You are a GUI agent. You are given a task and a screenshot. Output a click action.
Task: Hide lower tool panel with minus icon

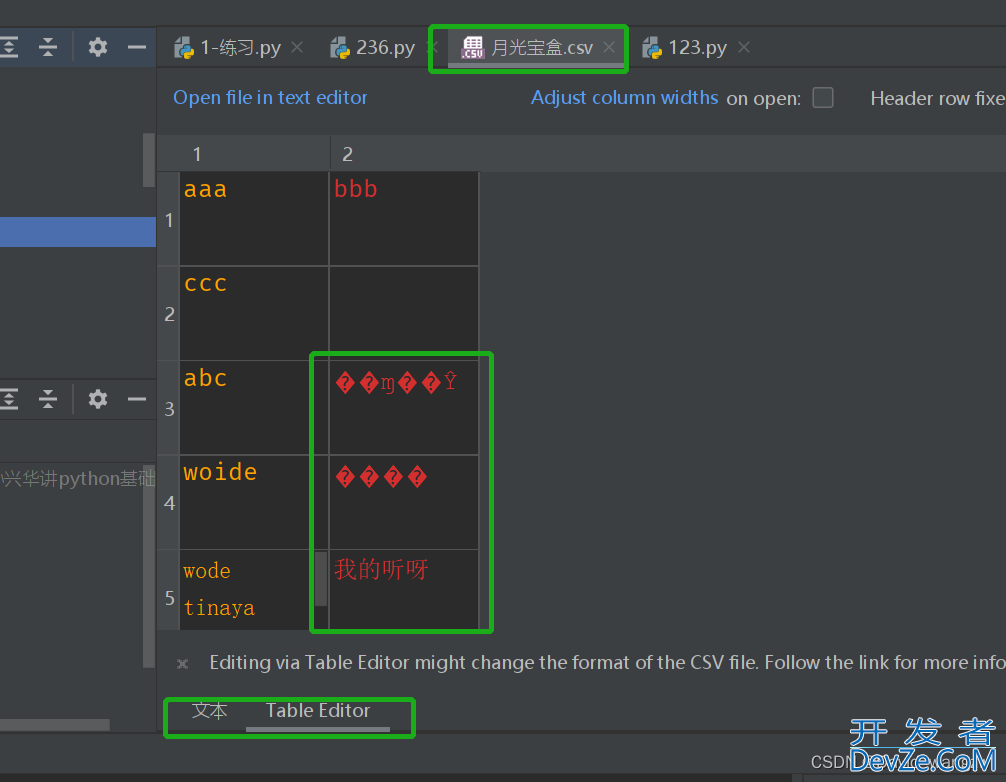(x=137, y=399)
